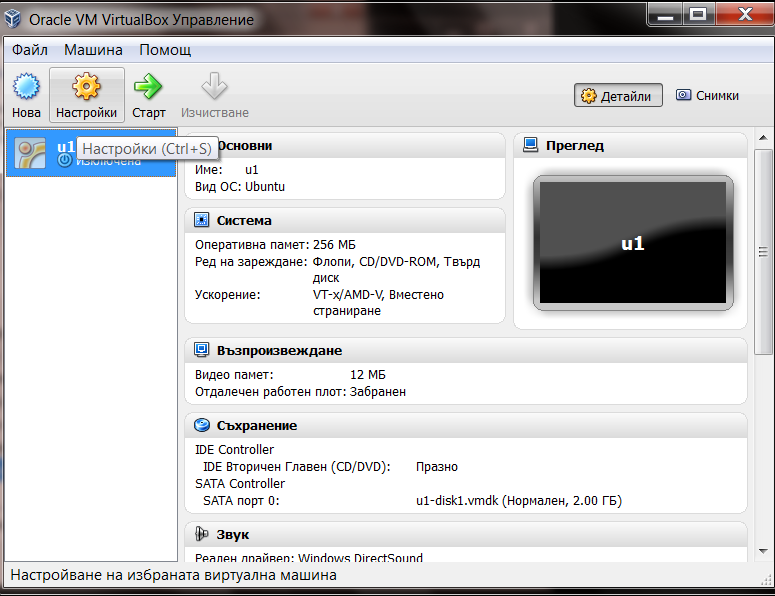Click the details pane vertical scrollbar
Viewport: 775px width, 596px height.
[763, 250]
